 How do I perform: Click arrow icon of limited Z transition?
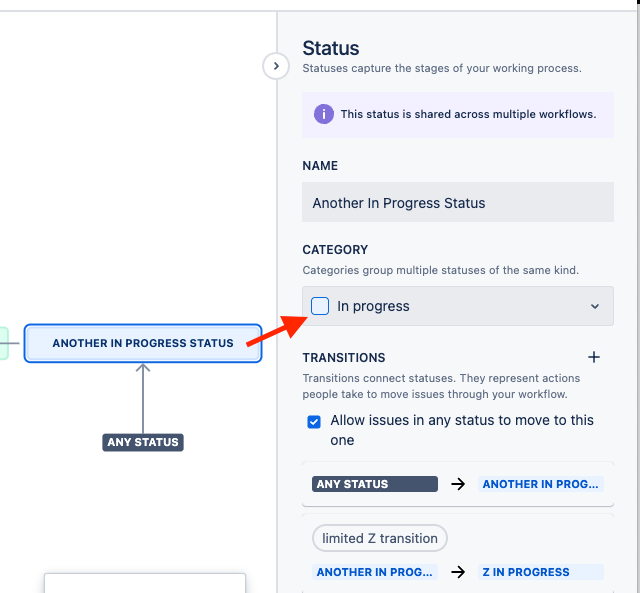458,572
